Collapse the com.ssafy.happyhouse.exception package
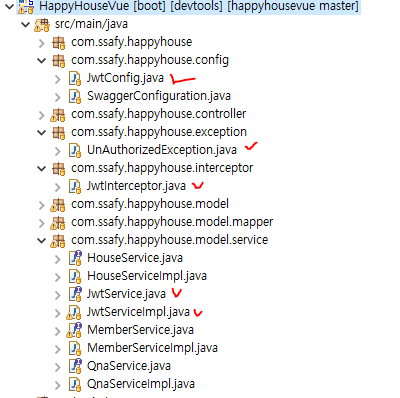400x398 pixels. coord(42,132)
